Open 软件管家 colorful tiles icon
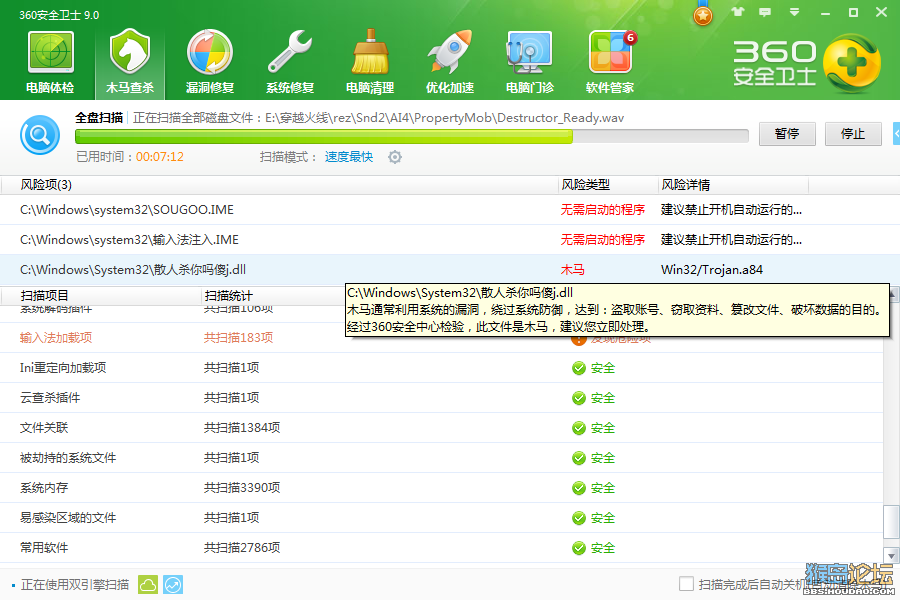This screenshot has height=600, width=900. [x=610, y=53]
